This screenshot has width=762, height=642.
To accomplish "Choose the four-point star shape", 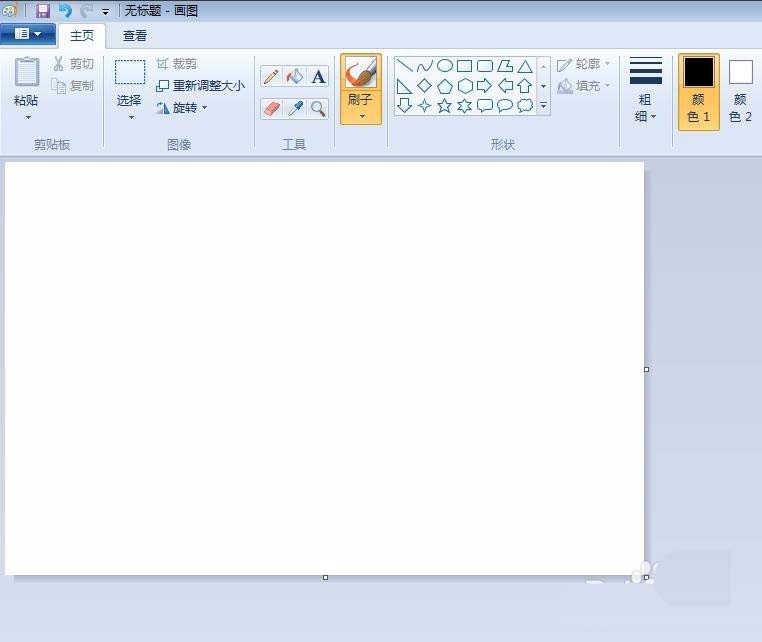I will pos(424,105).
